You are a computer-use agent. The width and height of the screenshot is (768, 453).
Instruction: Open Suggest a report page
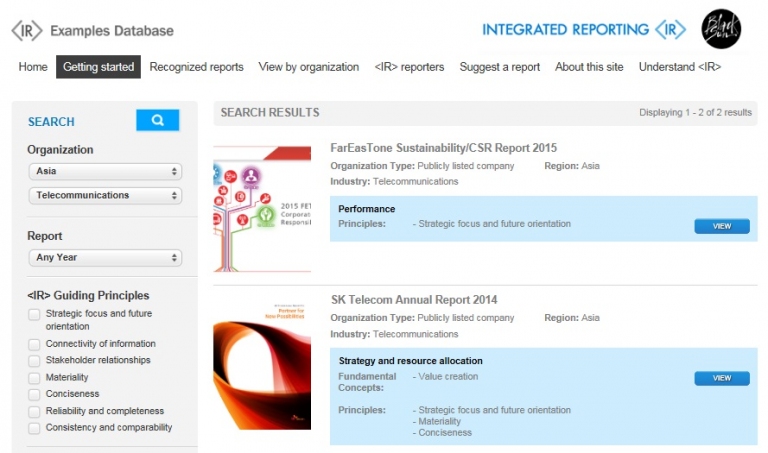click(x=500, y=67)
